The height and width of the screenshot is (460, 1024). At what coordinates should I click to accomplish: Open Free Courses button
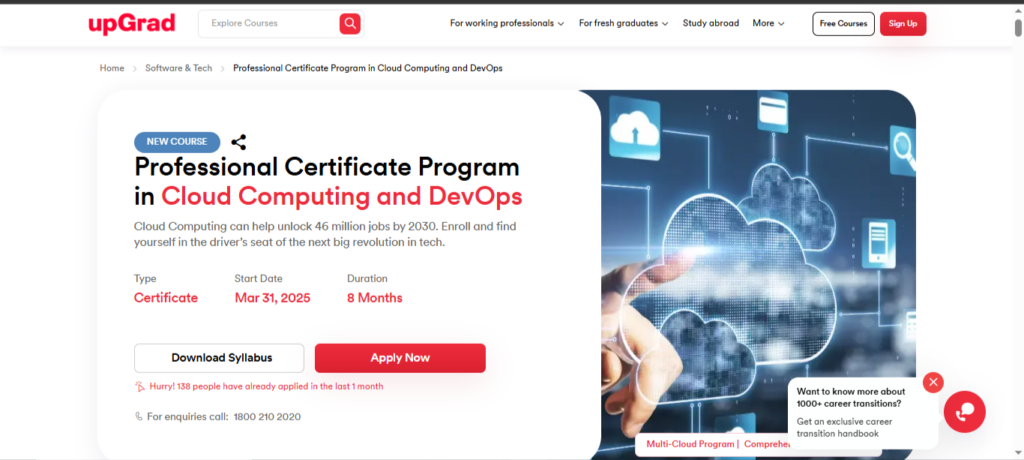[x=843, y=24]
